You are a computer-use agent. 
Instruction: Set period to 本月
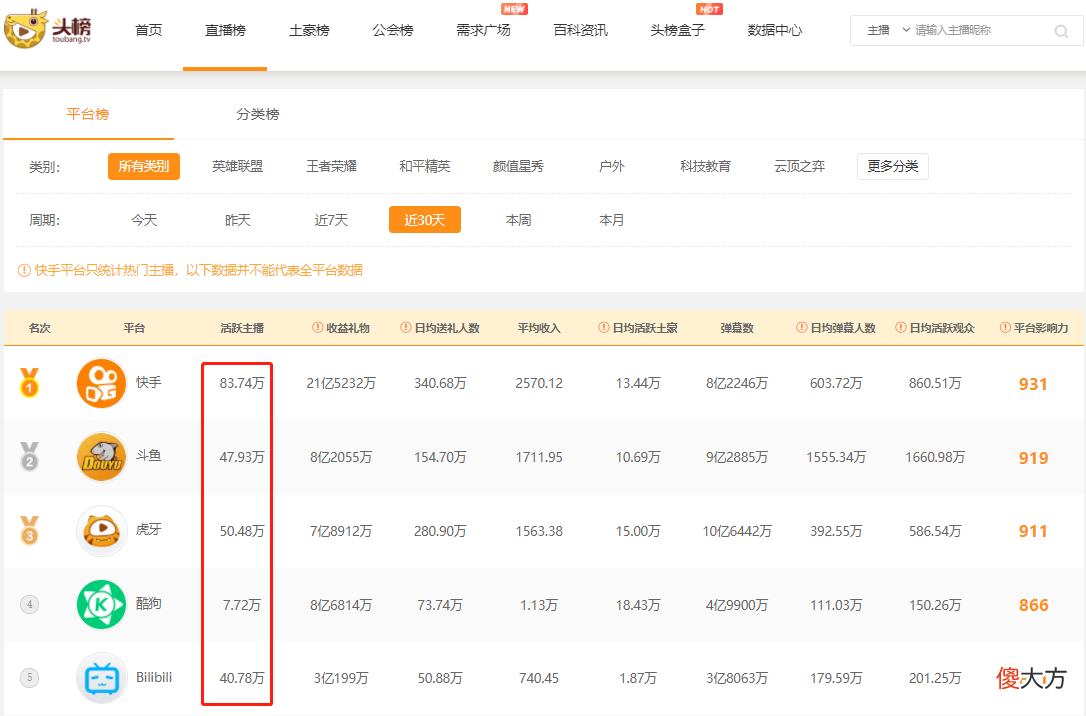click(x=612, y=220)
